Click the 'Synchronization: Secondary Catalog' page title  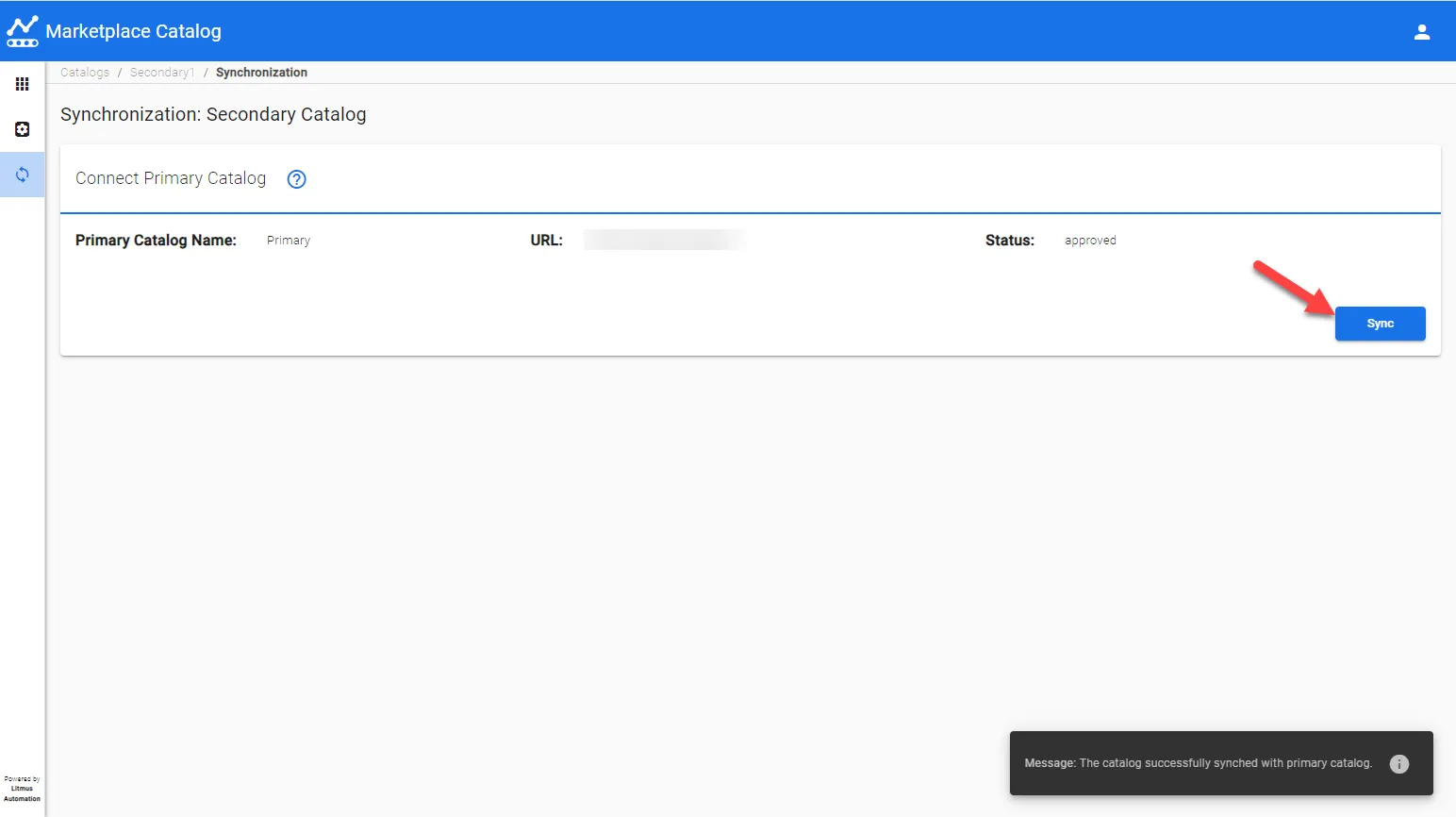click(213, 114)
